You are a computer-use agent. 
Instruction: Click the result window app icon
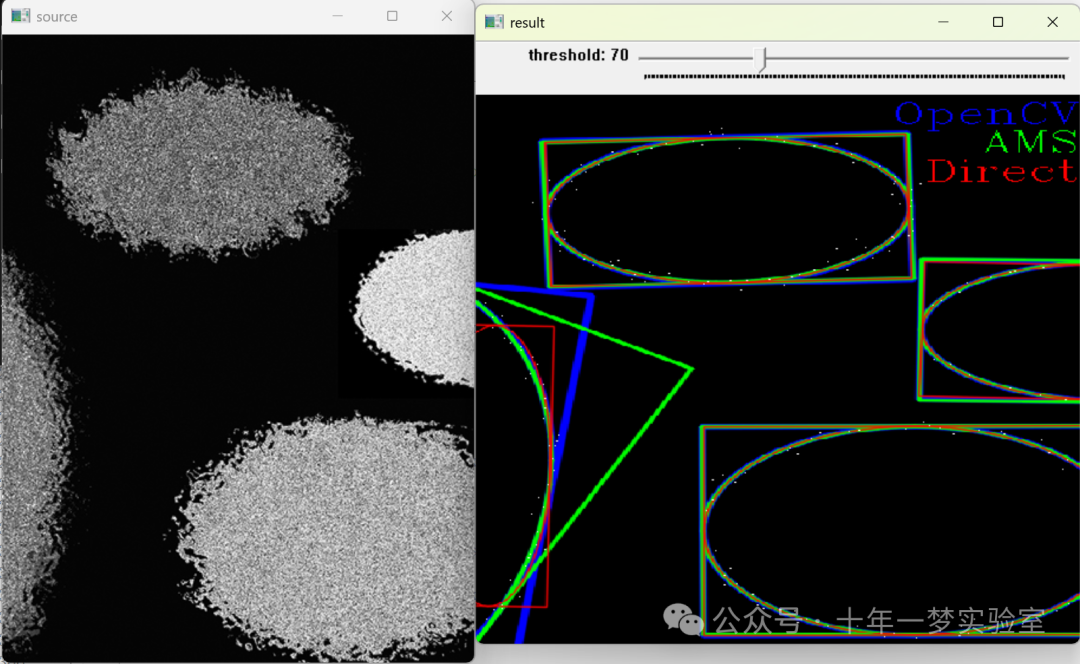[x=494, y=22]
